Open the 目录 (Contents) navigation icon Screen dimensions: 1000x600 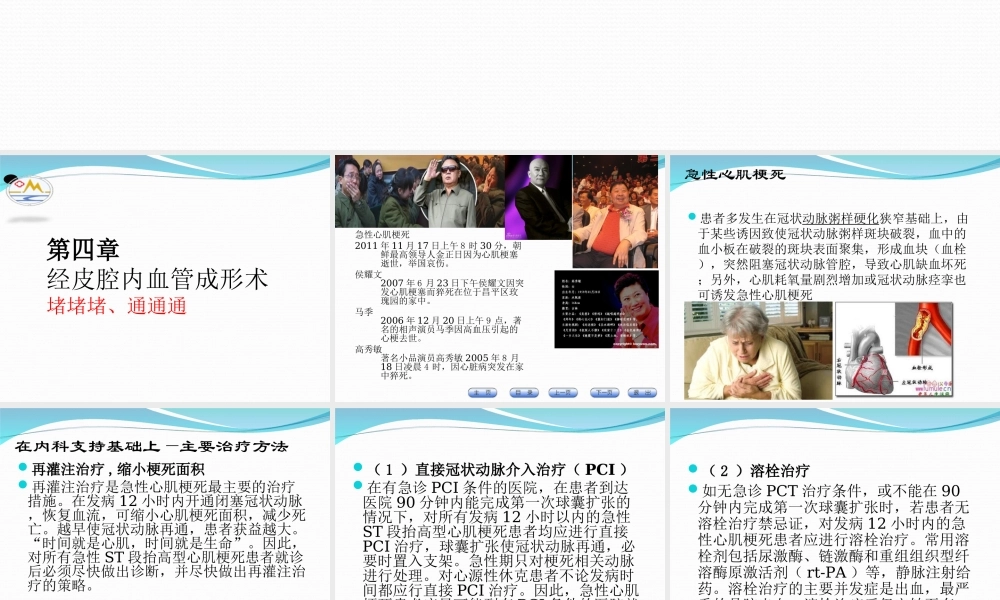pos(523,390)
